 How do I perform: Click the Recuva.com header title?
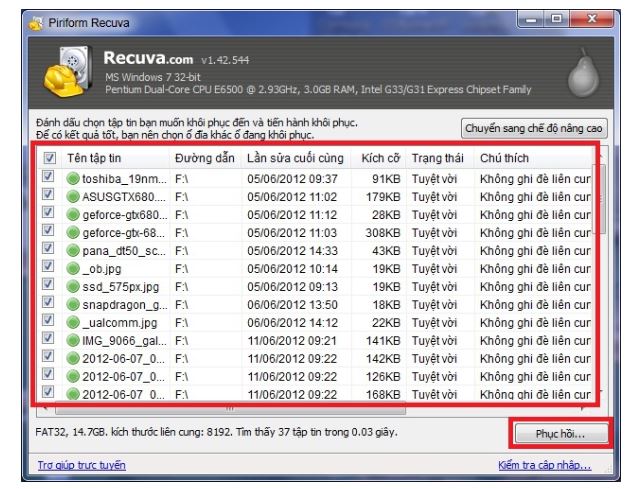coord(148,58)
